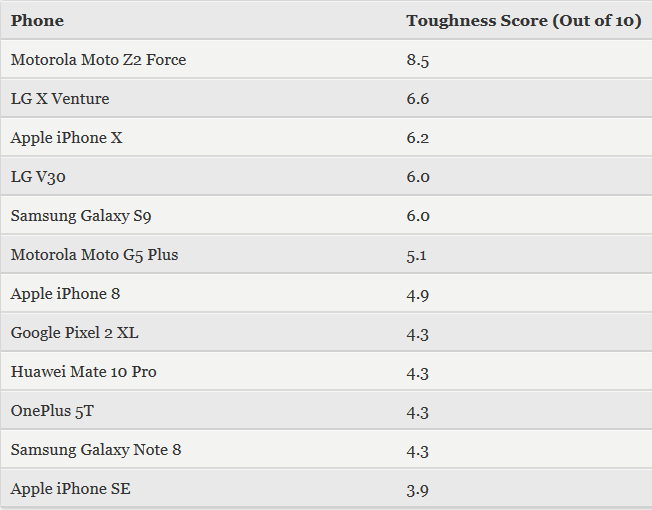Select the Samsung Galaxy S9 cell
This screenshot has height=510, width=652.
81,216
